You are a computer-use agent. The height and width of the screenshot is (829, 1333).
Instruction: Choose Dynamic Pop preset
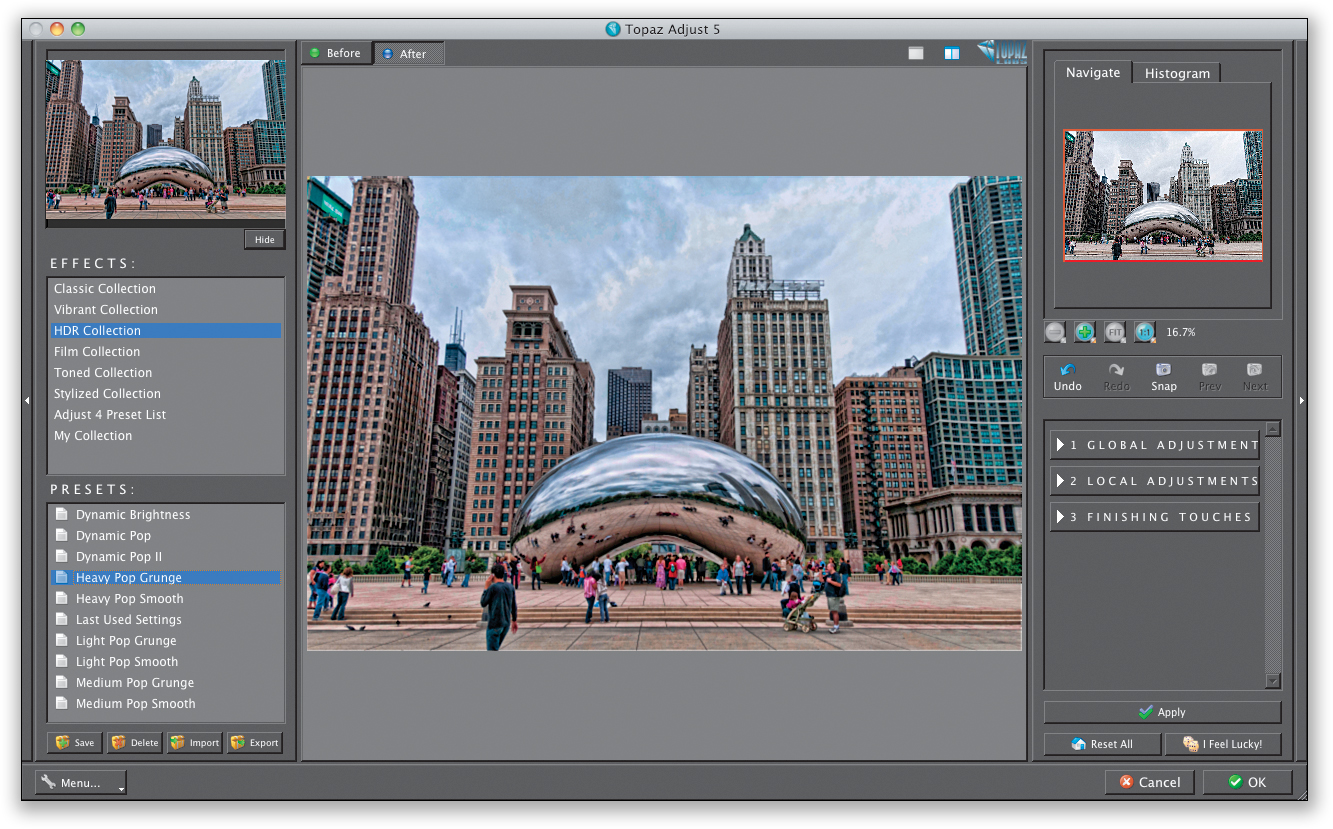point(166,536)
